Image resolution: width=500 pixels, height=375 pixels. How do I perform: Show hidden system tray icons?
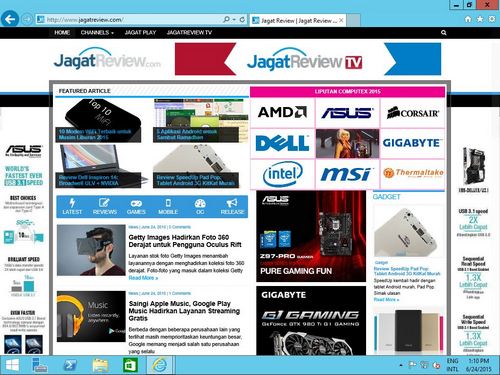(x=401, y=365)
